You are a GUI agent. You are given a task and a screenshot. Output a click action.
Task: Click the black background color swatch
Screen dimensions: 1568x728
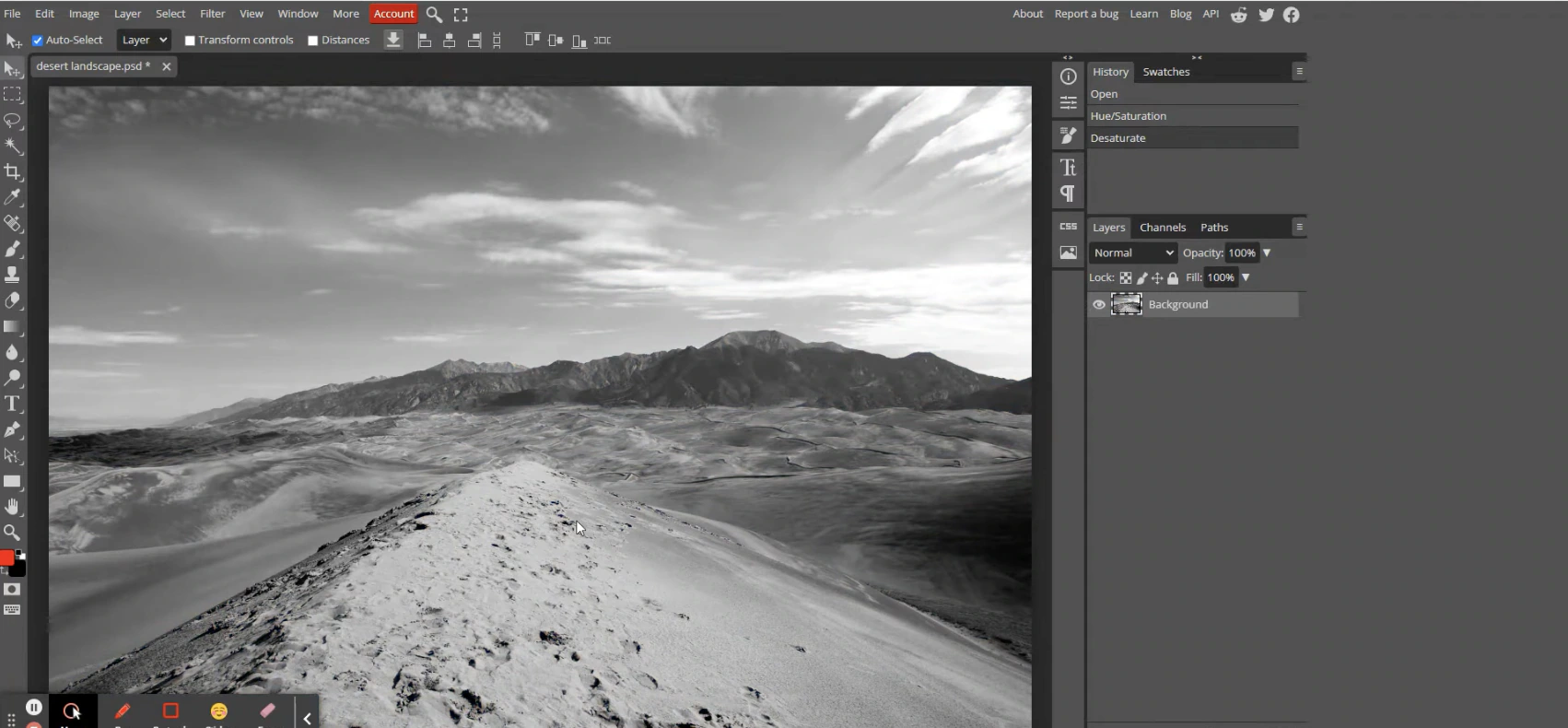17,569
